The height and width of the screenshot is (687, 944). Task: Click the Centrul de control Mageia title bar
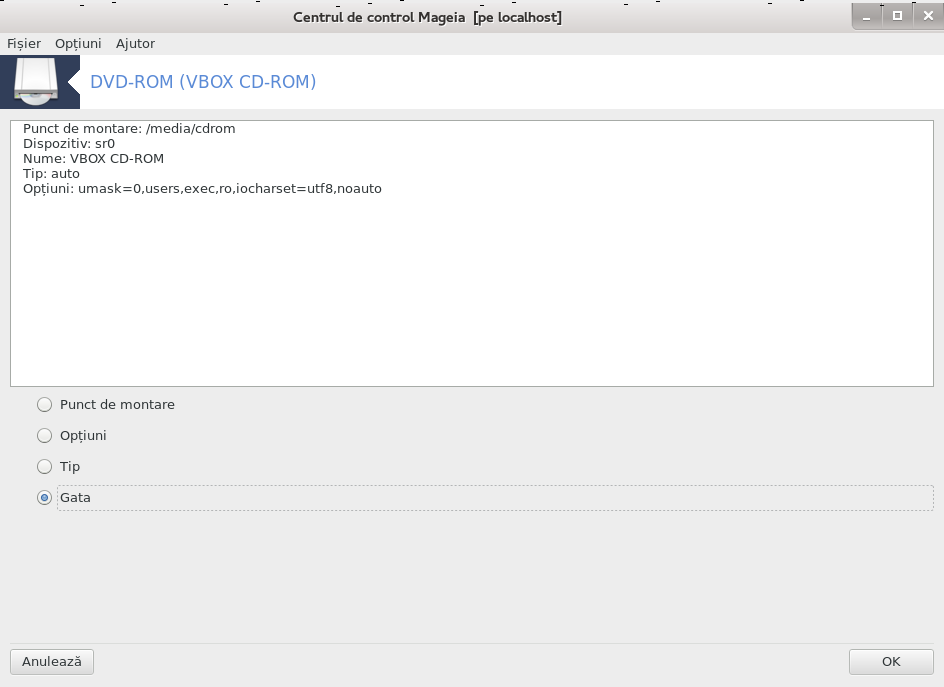pyautogui.click(x=427, y=17)
